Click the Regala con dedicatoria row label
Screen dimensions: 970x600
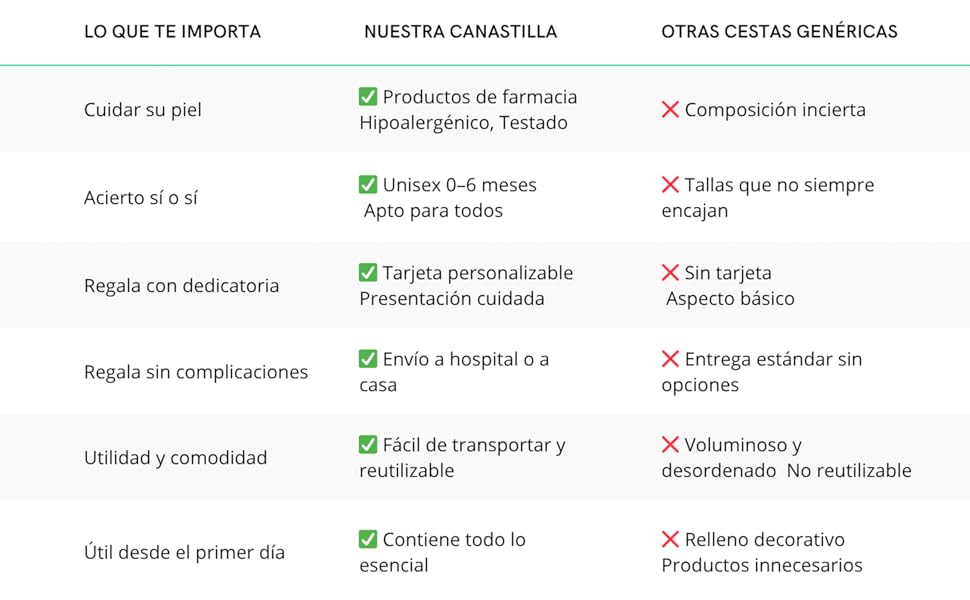[x=182, y=286]
